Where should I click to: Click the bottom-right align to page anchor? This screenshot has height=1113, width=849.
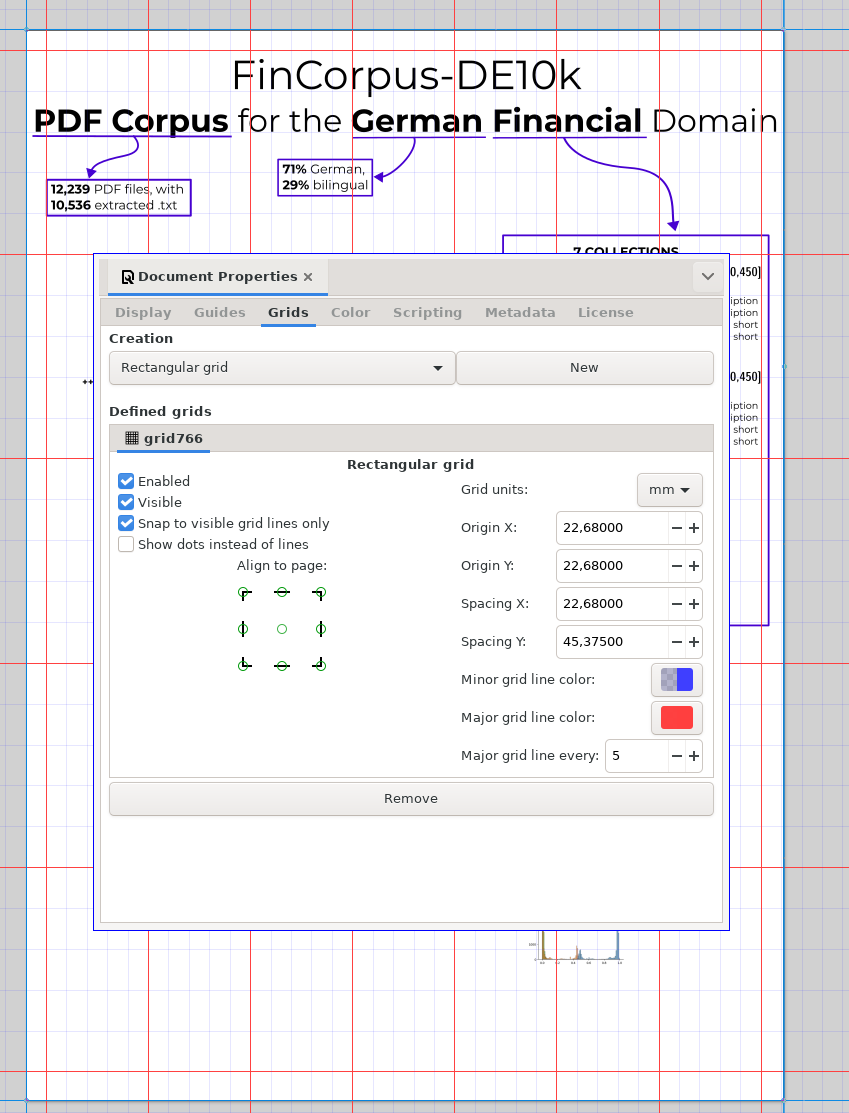320,665
